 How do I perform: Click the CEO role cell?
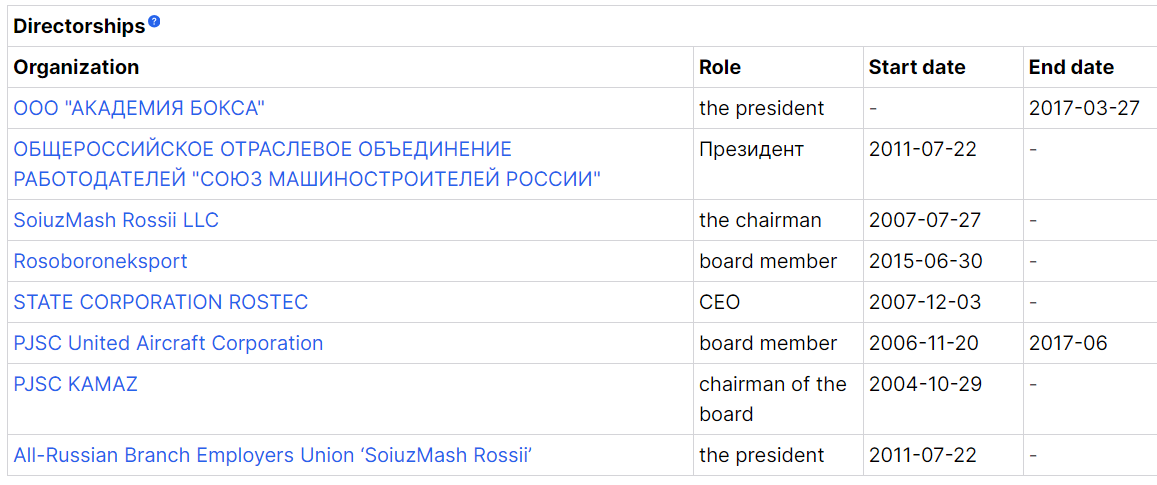(720, 302)
